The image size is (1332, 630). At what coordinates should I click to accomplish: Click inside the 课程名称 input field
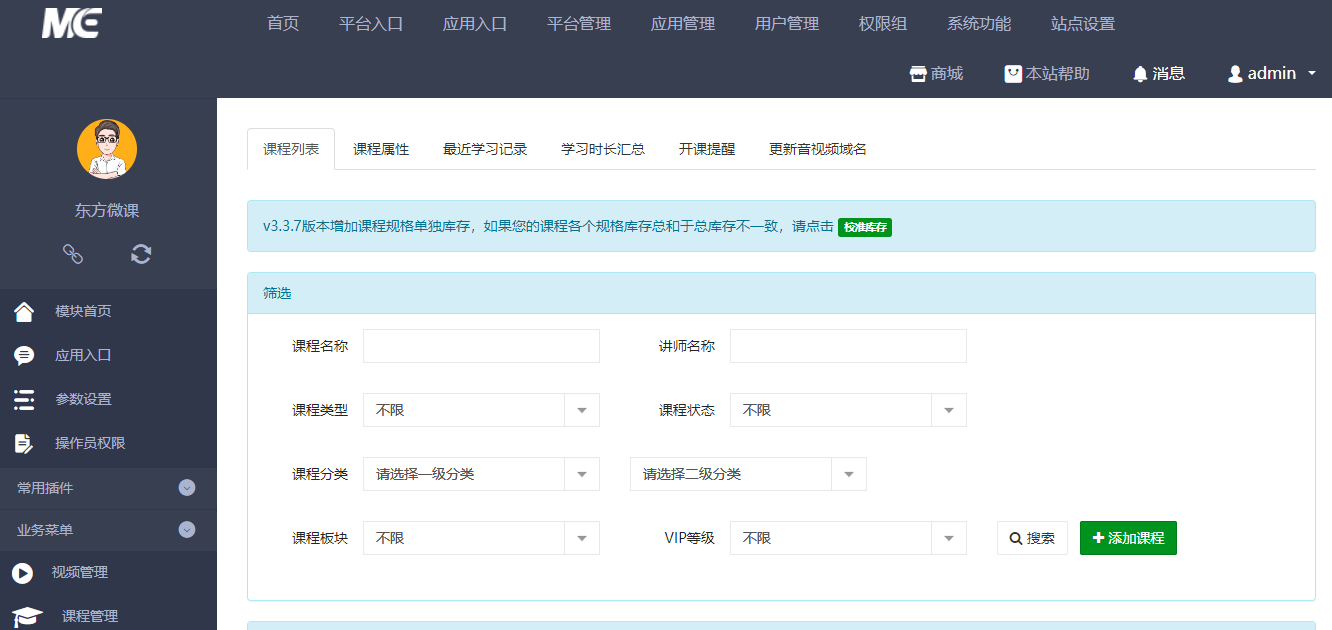pyautogui.click(x=480, y=345)
